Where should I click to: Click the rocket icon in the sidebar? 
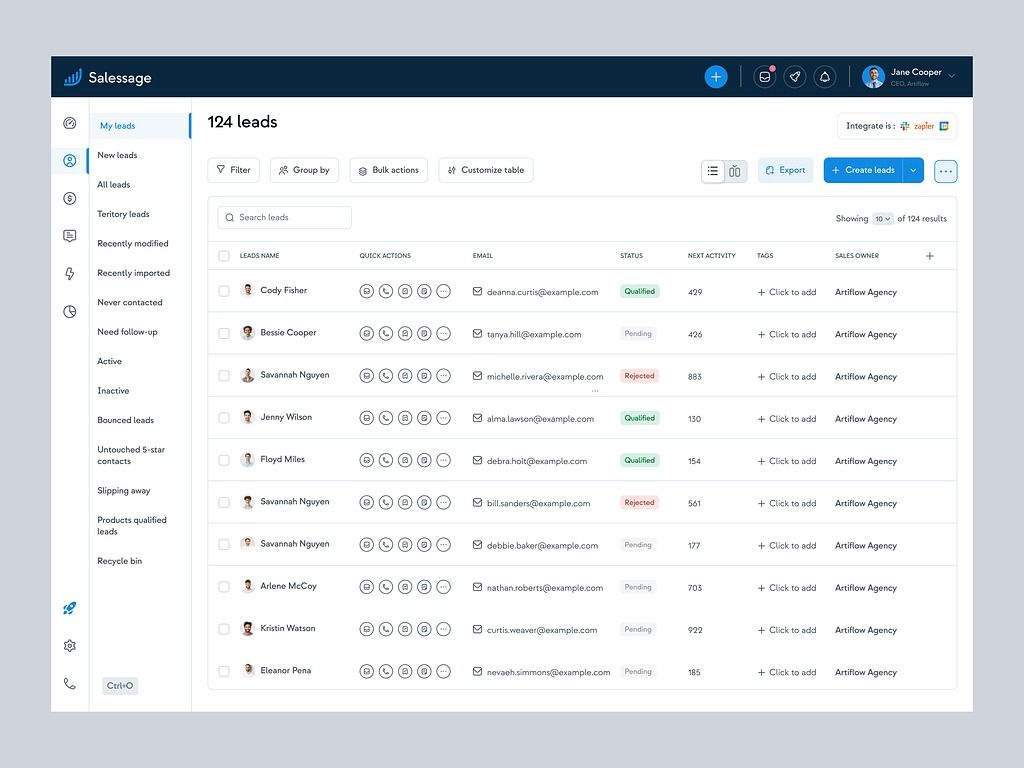[x=69, y=608]
